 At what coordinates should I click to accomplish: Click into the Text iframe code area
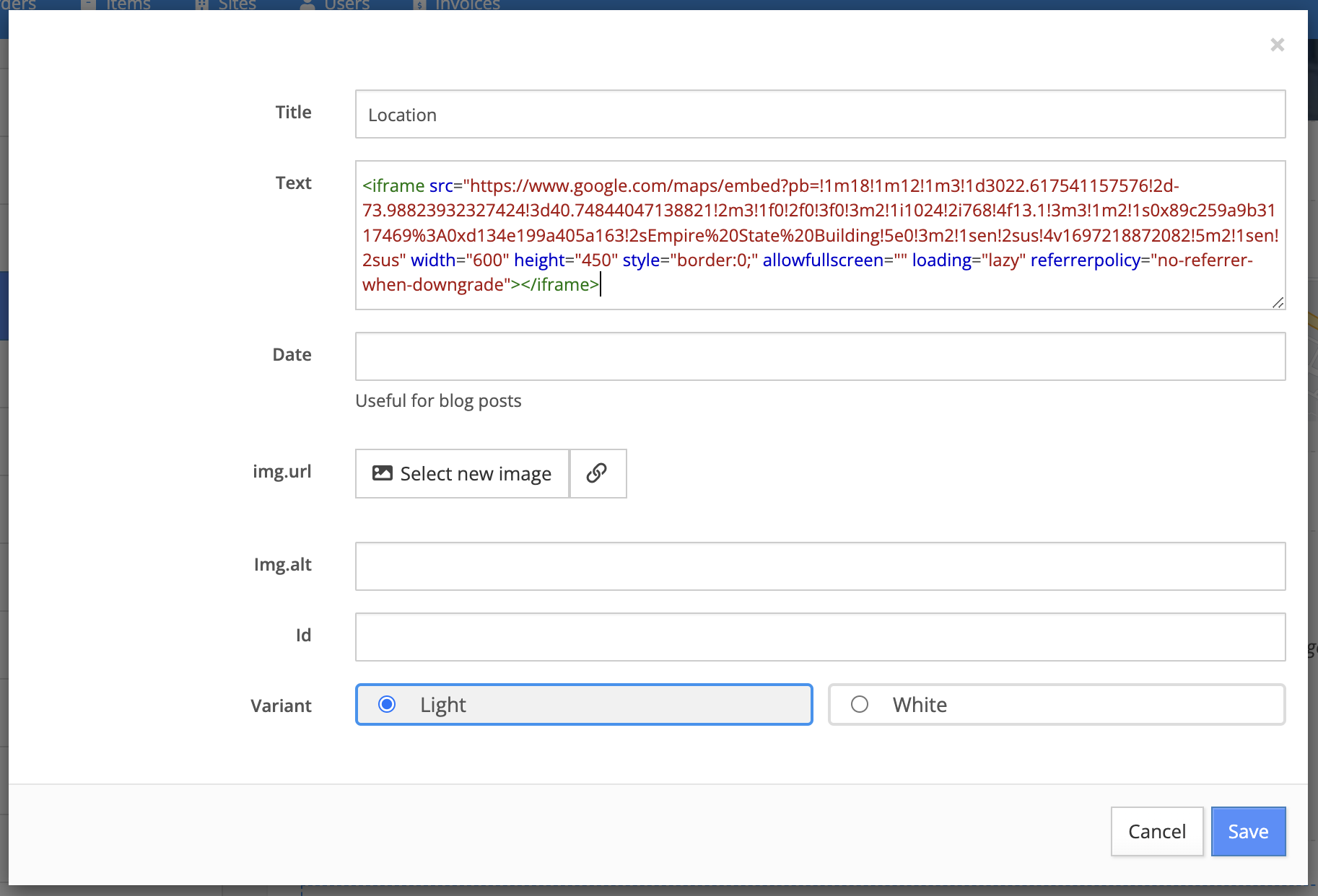click(820, 235)
